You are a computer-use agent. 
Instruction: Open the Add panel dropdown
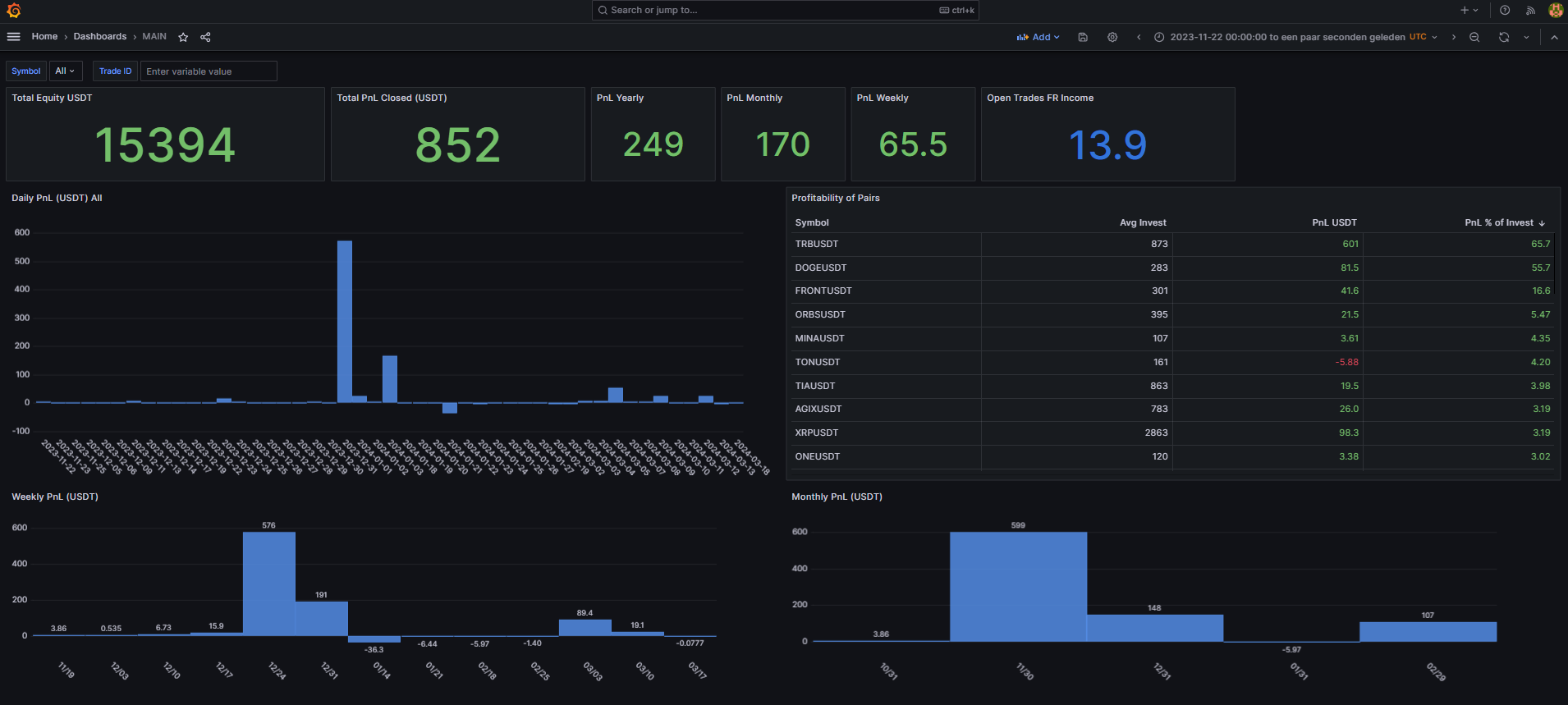point(1038,37)
